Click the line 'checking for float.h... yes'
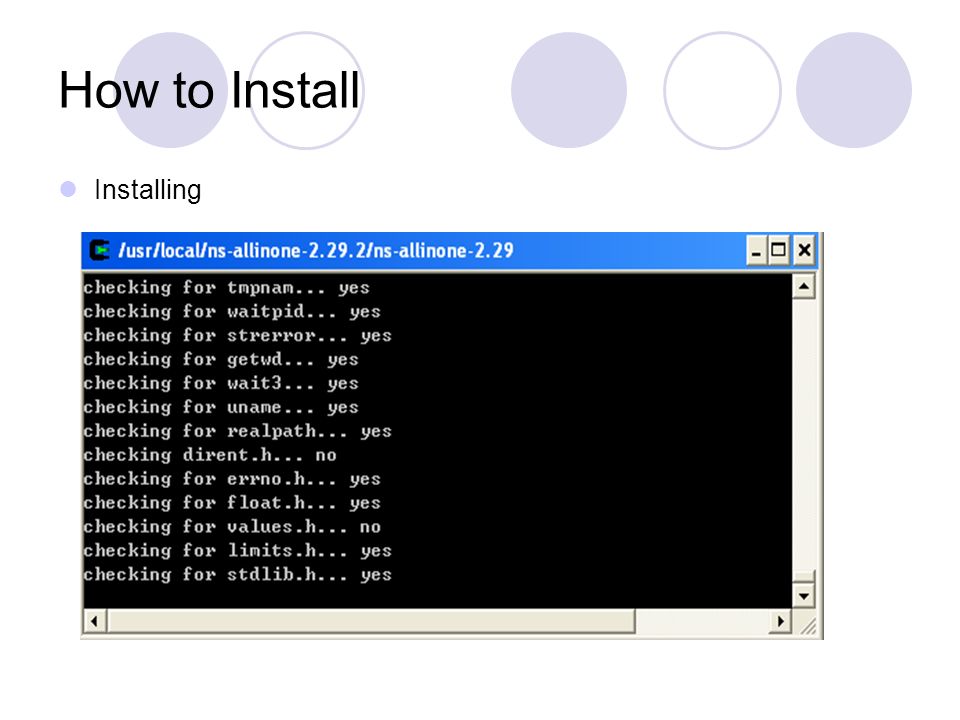Screen dimensions: 960x720 coord(232,503)
